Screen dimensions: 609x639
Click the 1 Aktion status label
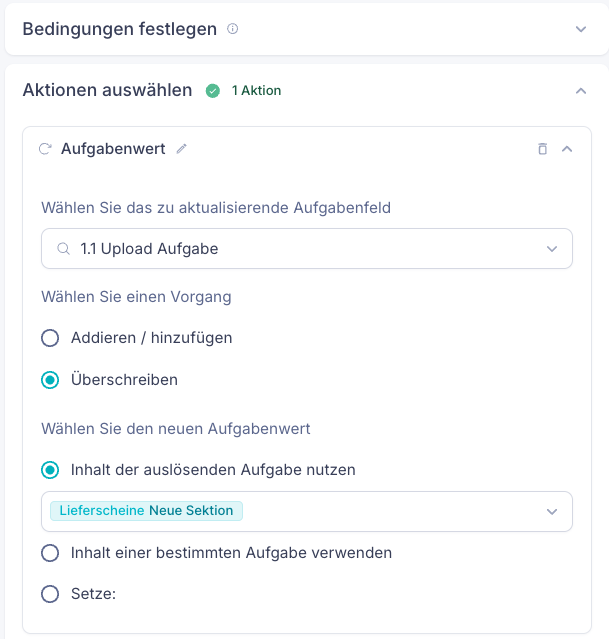(x=256, y=91)
